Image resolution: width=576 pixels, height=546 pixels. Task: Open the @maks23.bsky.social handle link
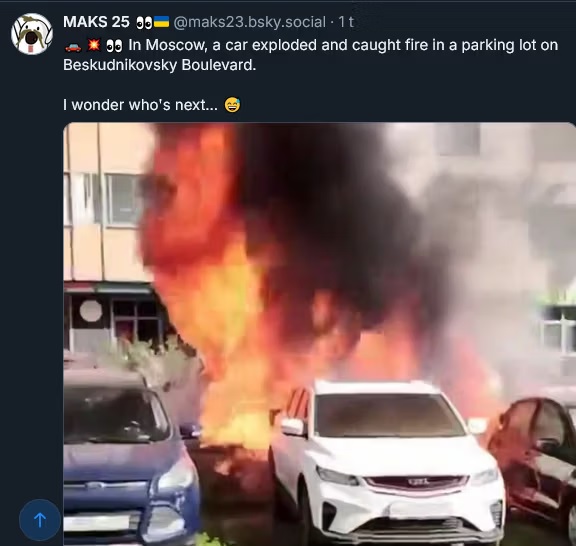click(249, 22)
